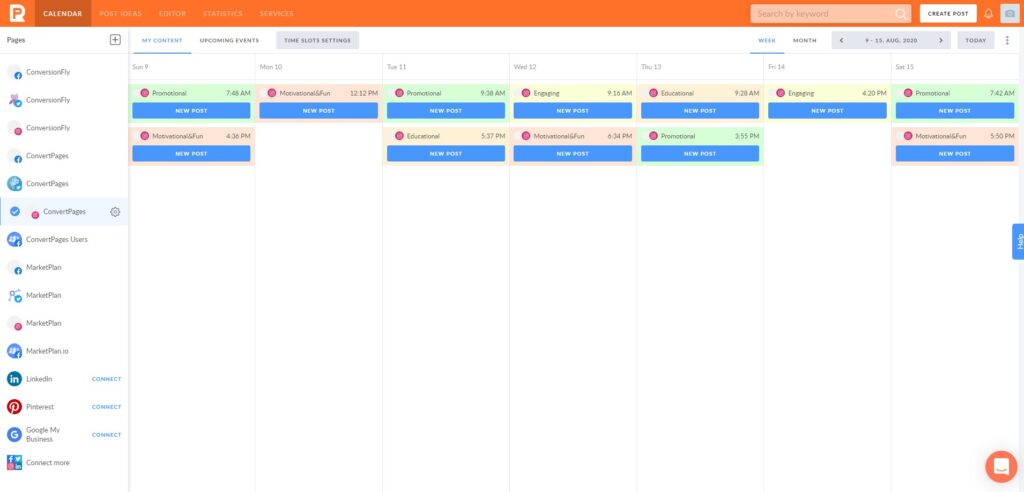Click New Post under Monday 12:12 PM slot
This screenshot has height=492, width=1024.
pos(319,111)
